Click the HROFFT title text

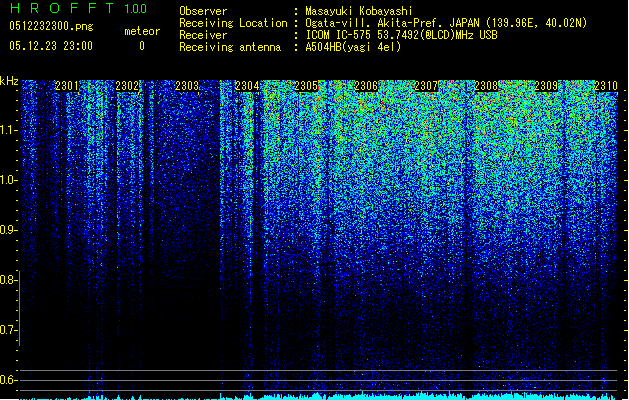click(62, 8)
